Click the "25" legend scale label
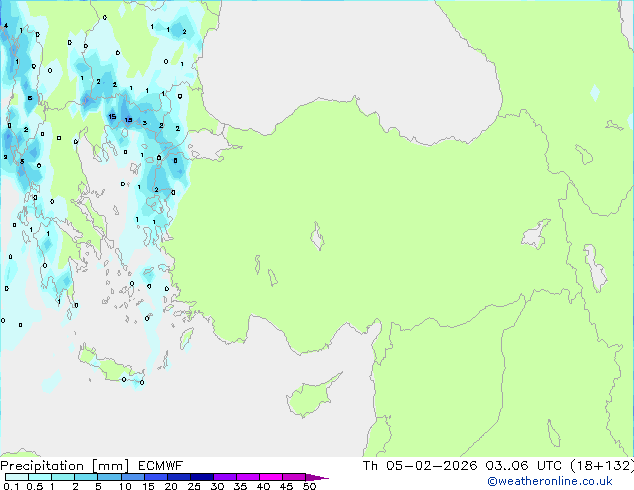Image resolution: width=634 pixels, height=490 pixels. pyautogui.click(x=194, y=486)
